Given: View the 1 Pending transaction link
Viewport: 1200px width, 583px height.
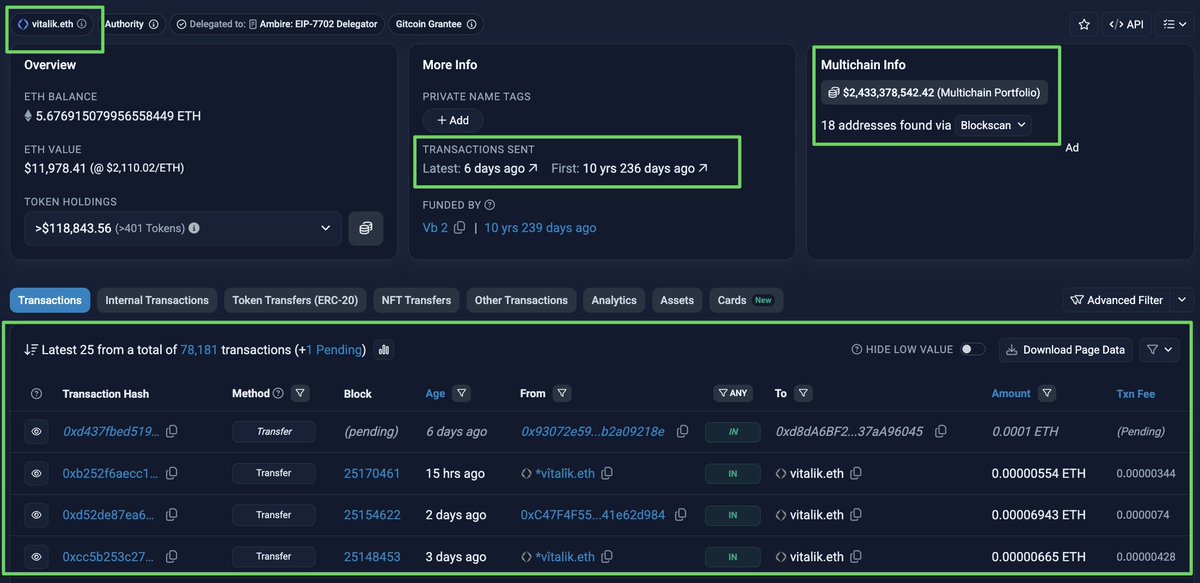Looking at the screenshot, I should click(x=335, y=350).
